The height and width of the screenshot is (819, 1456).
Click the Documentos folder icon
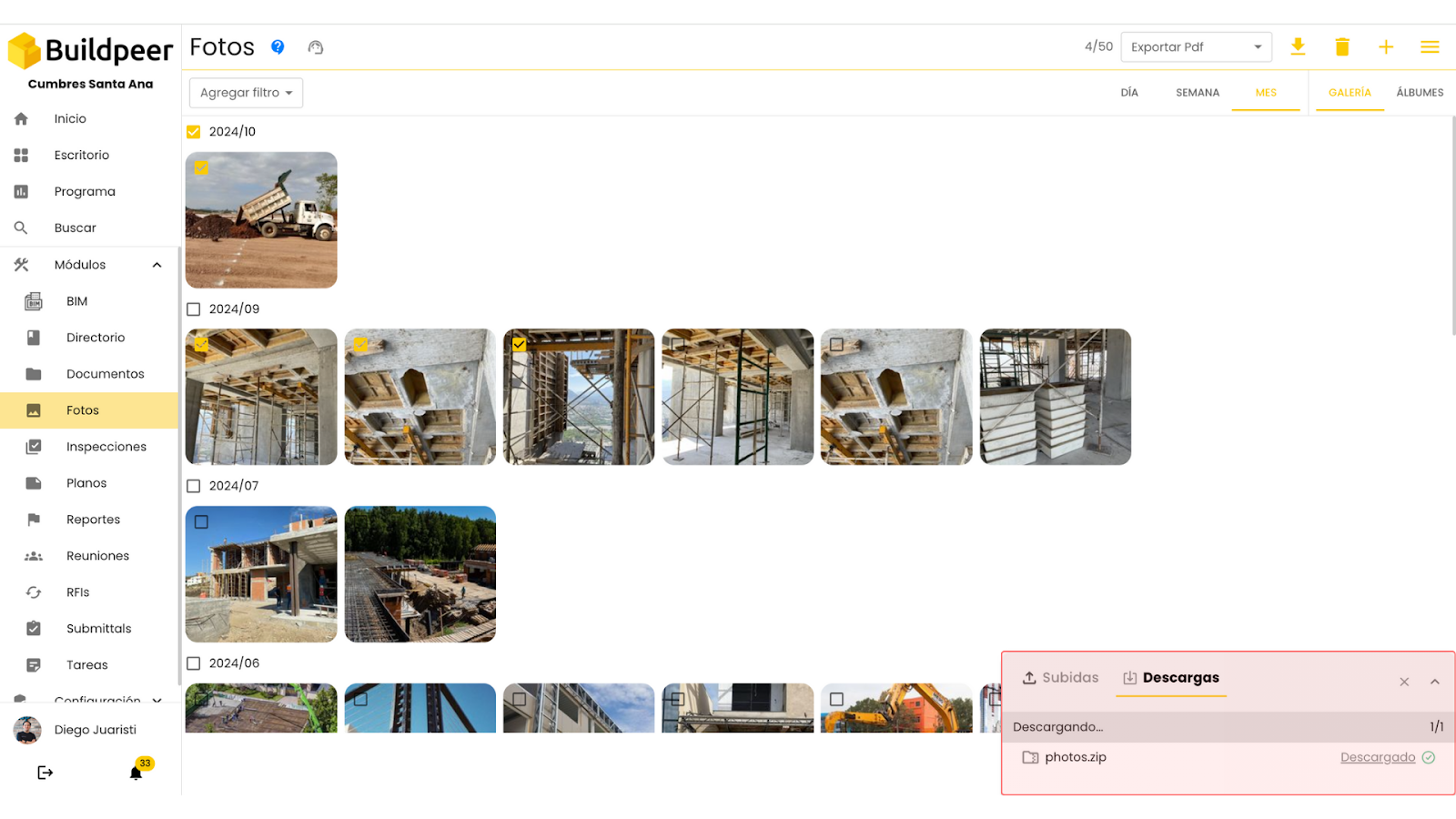[34, 374]
